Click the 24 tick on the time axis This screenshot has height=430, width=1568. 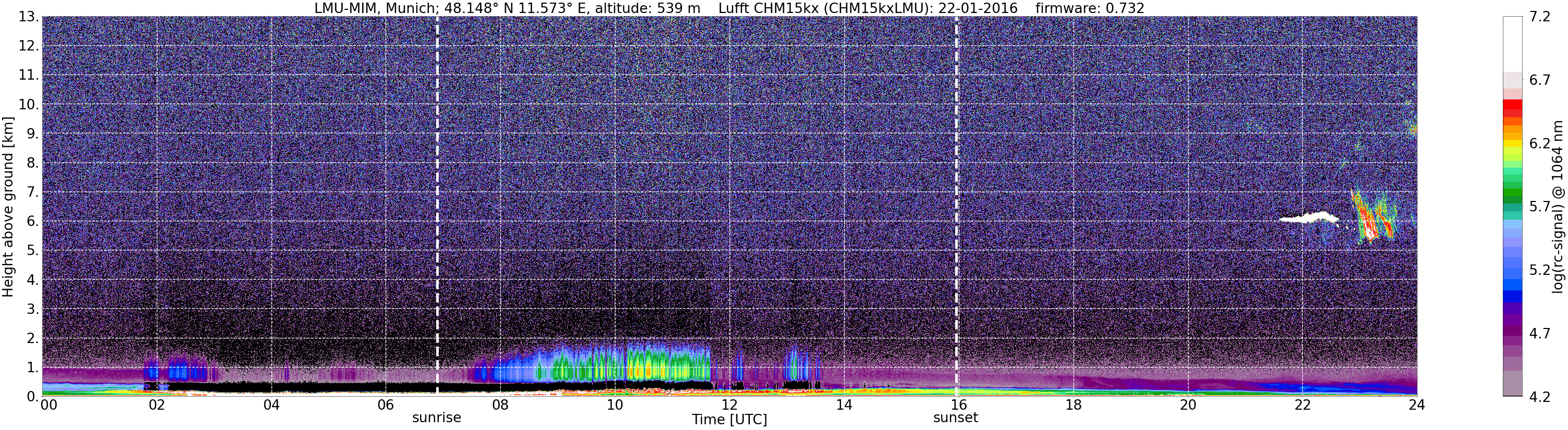click(1416, 405)
